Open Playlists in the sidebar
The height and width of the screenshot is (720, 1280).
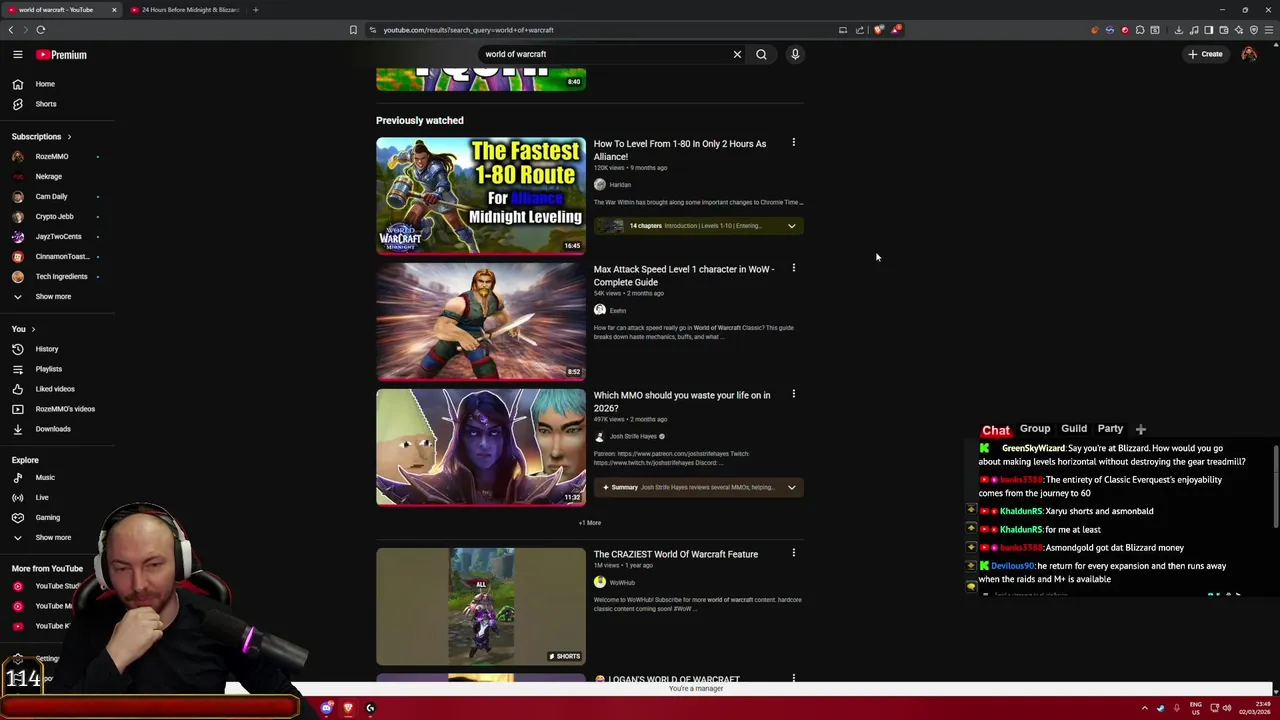click(48, 369)
